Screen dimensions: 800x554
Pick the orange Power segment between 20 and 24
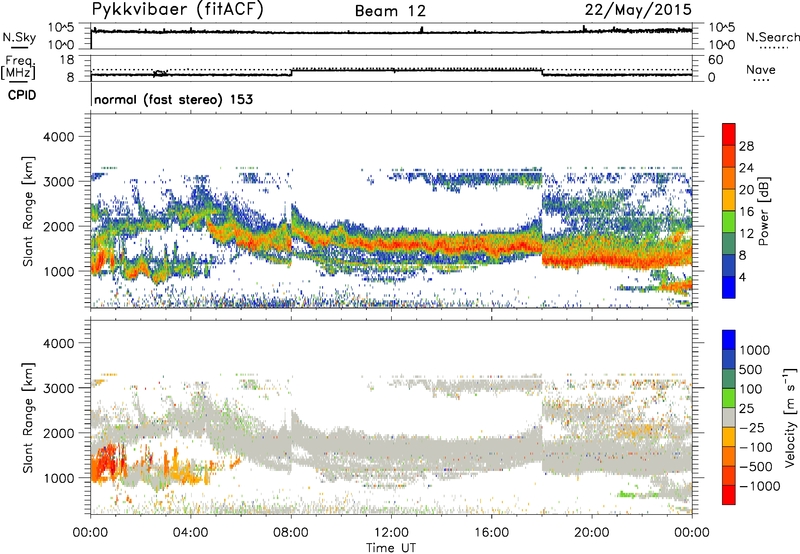point(729,178)
